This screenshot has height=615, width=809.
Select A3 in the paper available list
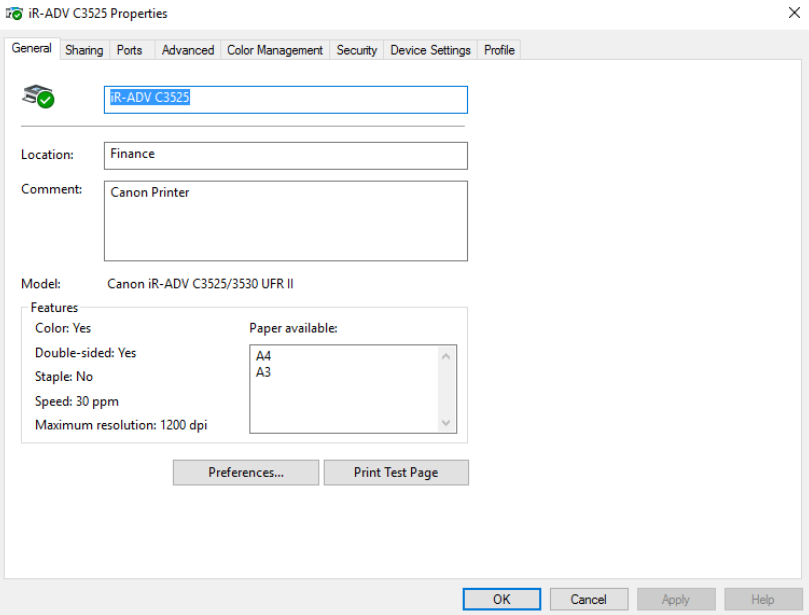click(263, 372)
